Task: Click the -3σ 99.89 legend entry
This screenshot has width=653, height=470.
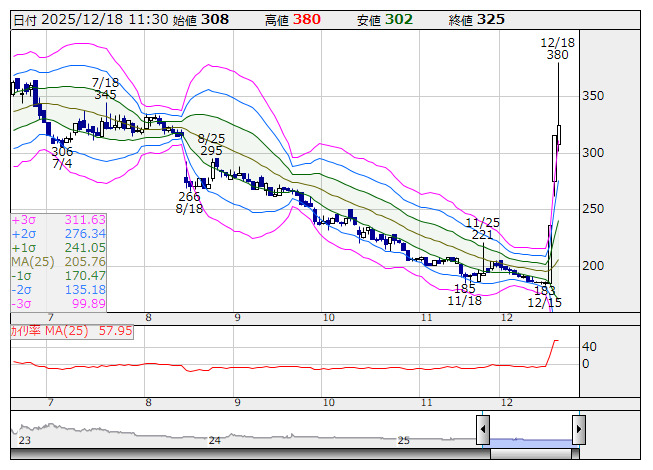Action: (58, 303)
